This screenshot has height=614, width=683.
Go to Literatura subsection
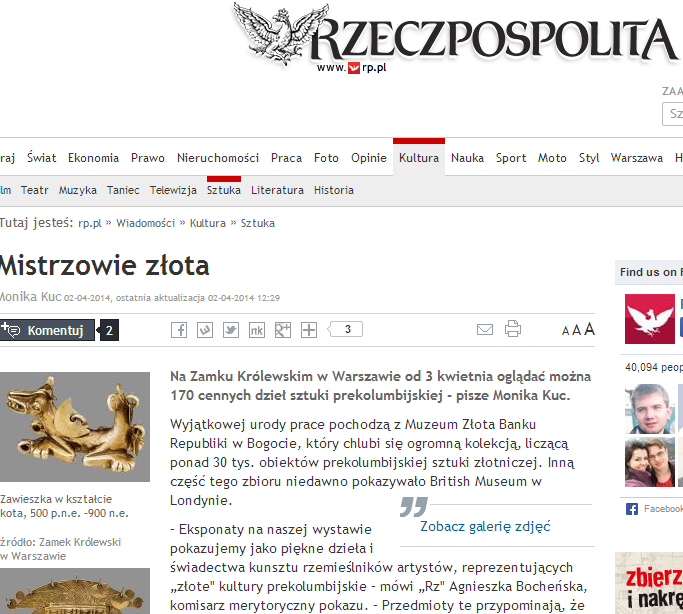[277, 190]
